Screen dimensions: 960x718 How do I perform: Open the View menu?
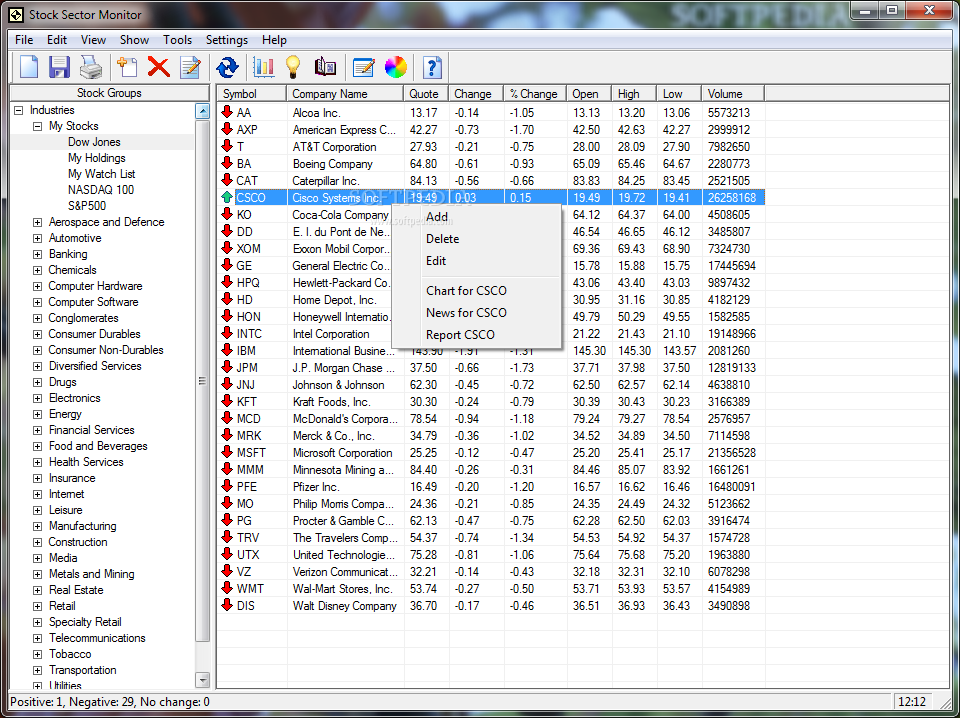(93, 40)
